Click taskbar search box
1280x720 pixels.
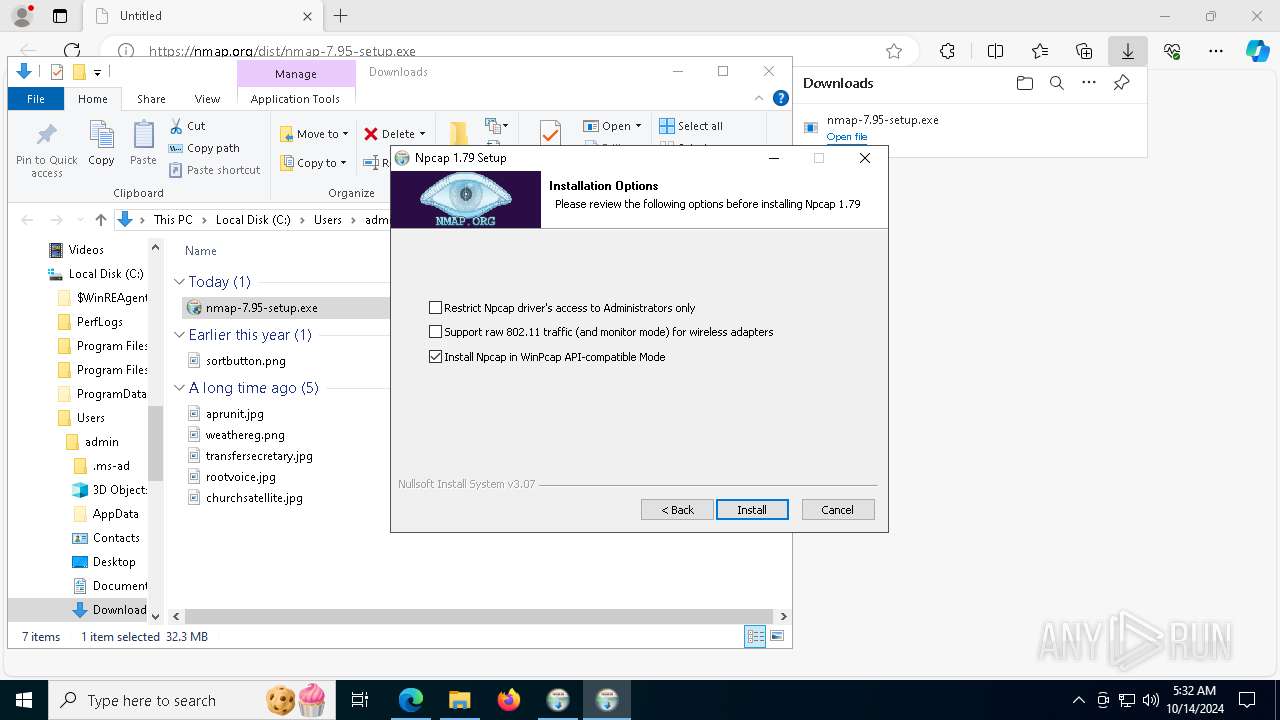coord(190,701)
